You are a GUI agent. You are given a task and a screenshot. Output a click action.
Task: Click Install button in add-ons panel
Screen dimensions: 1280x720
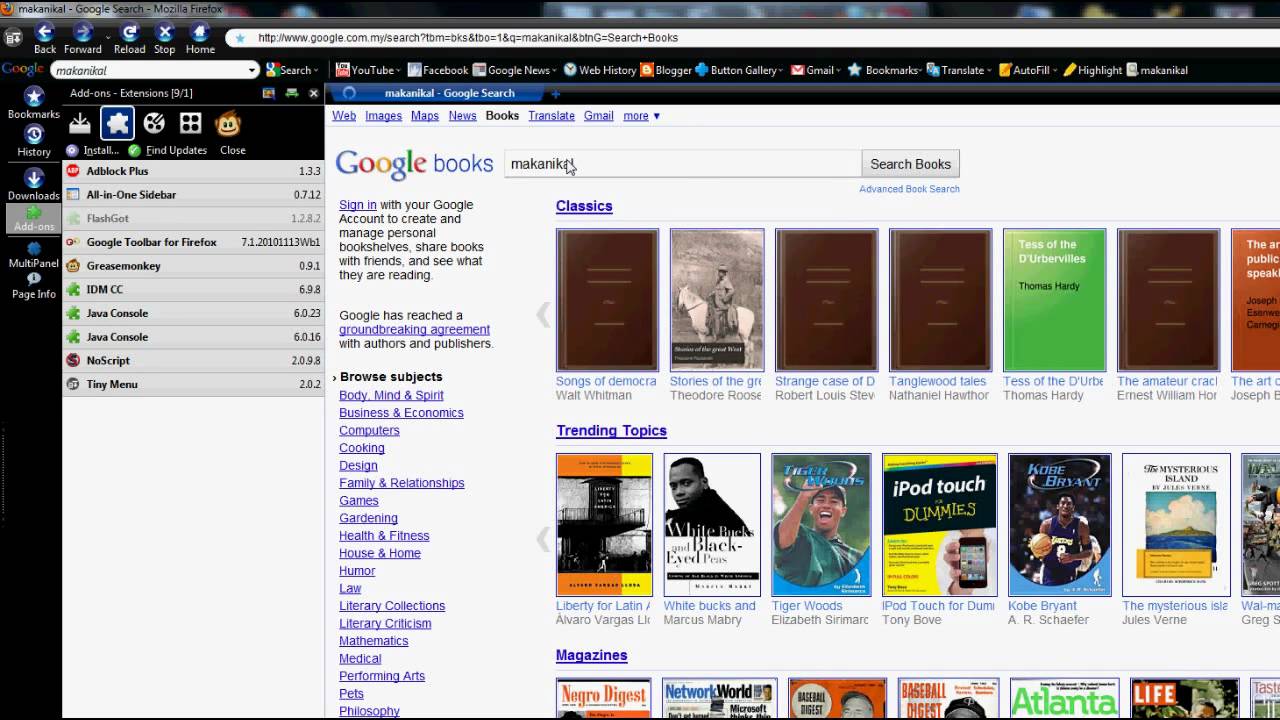pos(92,150)
